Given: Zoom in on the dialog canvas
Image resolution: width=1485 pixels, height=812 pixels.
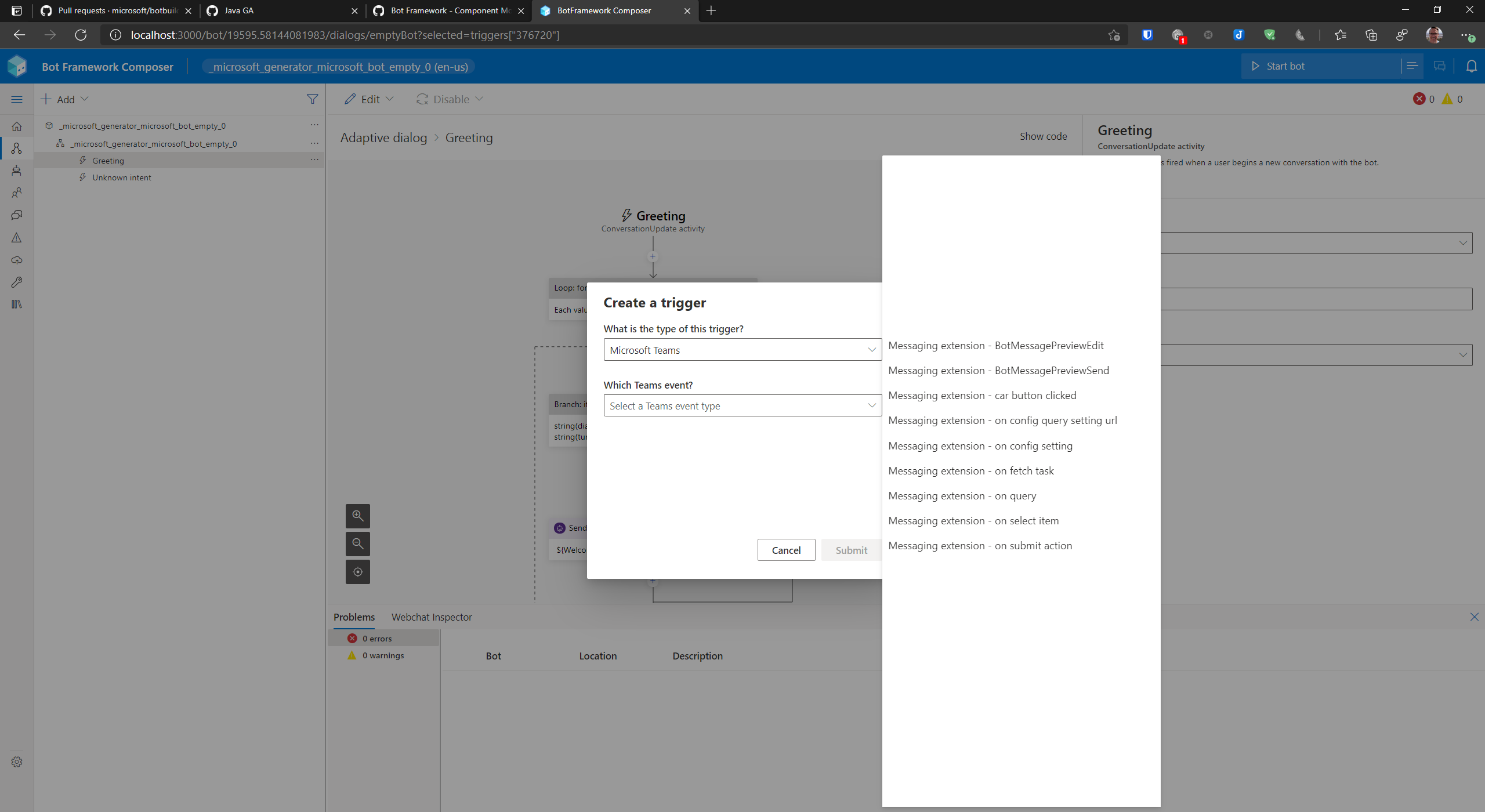Looking at the screenshot, I should (x=357, y=516).
